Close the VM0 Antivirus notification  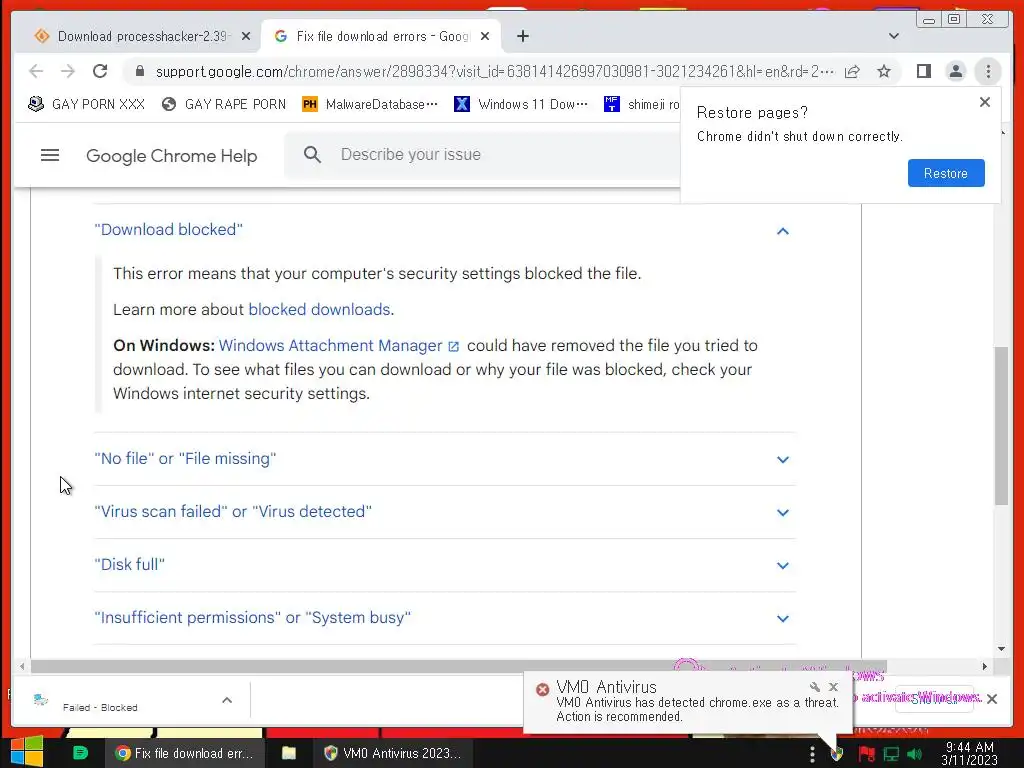click(x=833, y=687)
